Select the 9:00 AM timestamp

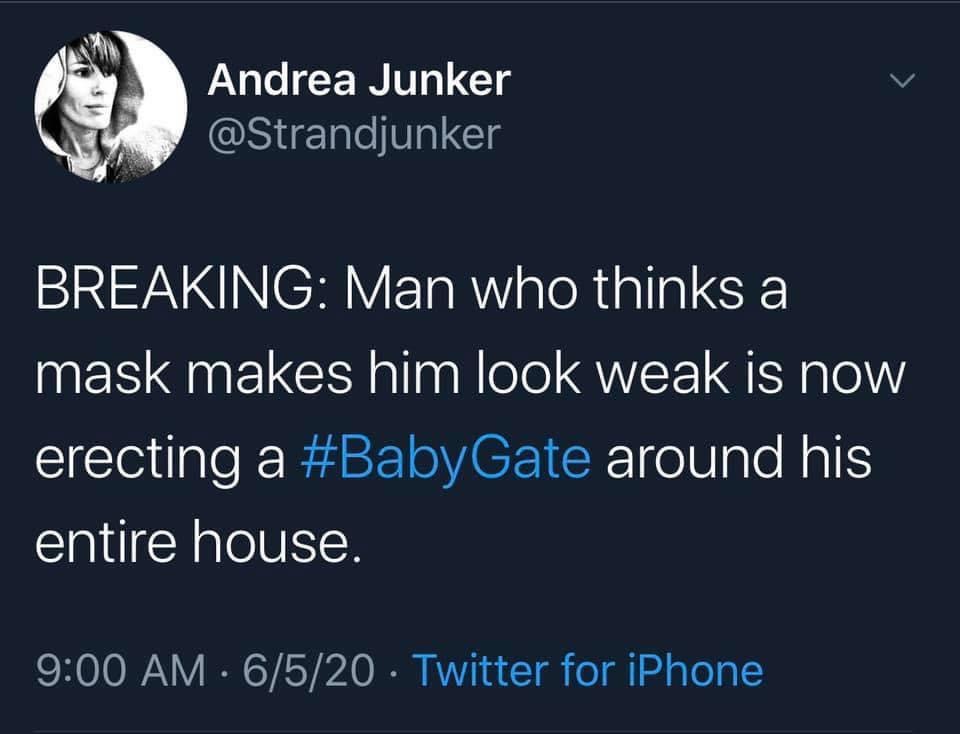coord(121,670)
